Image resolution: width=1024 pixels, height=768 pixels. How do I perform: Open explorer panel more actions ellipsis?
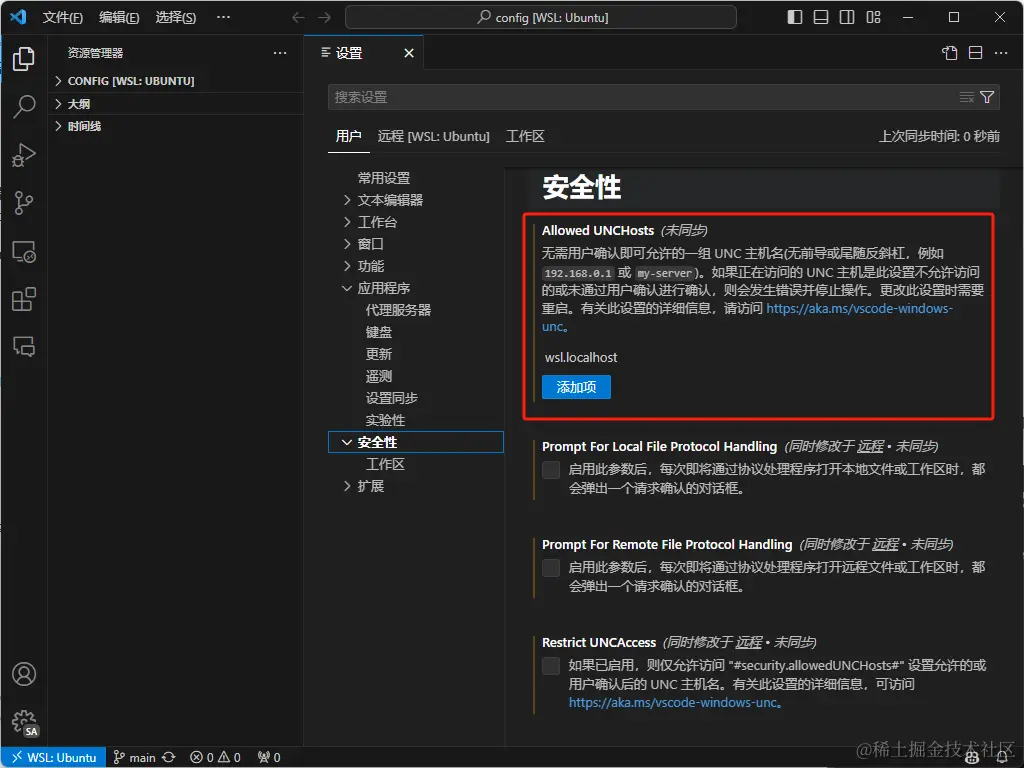280,53
